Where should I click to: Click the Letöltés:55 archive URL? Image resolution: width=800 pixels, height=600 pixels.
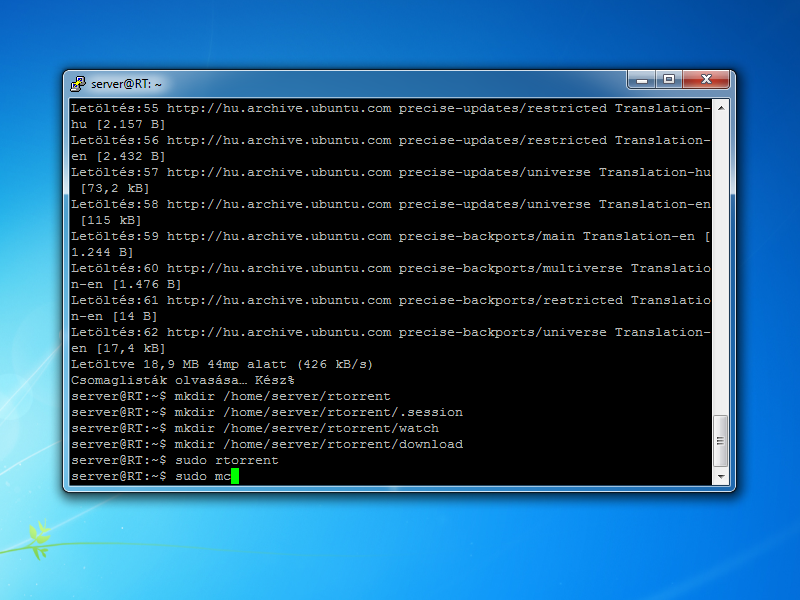click(x=278, y=108)
